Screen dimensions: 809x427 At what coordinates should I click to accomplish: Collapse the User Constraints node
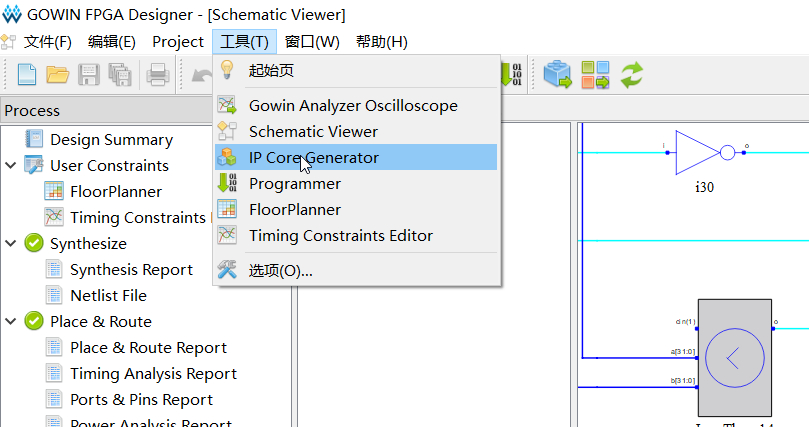click(x=11, y=166)
